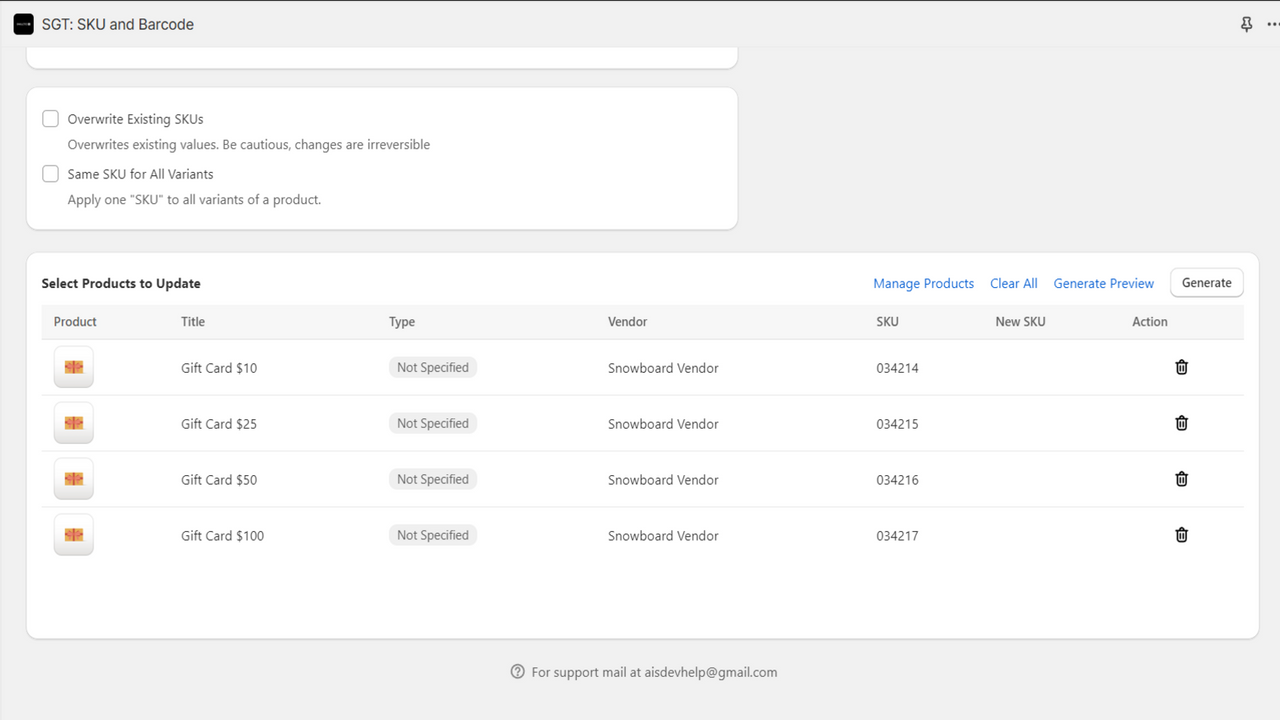
Task: Click the Title column header
Action: tap(193, 322)
